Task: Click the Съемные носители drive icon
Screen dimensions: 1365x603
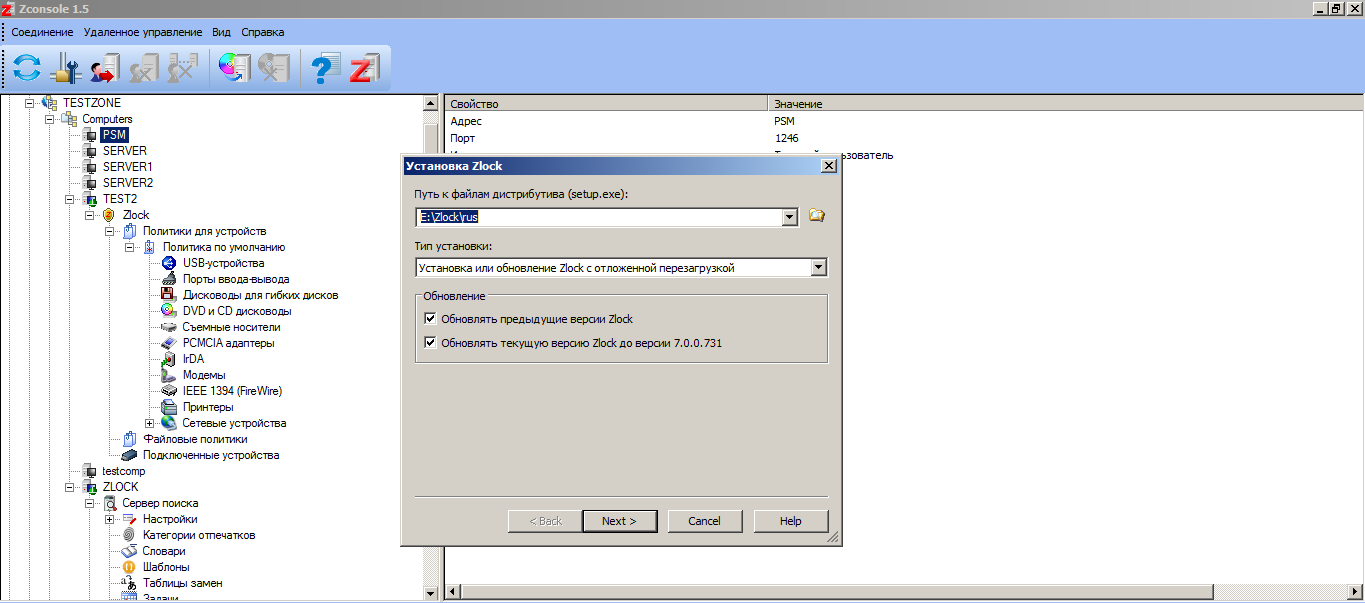Action: [x=169, y=327]
